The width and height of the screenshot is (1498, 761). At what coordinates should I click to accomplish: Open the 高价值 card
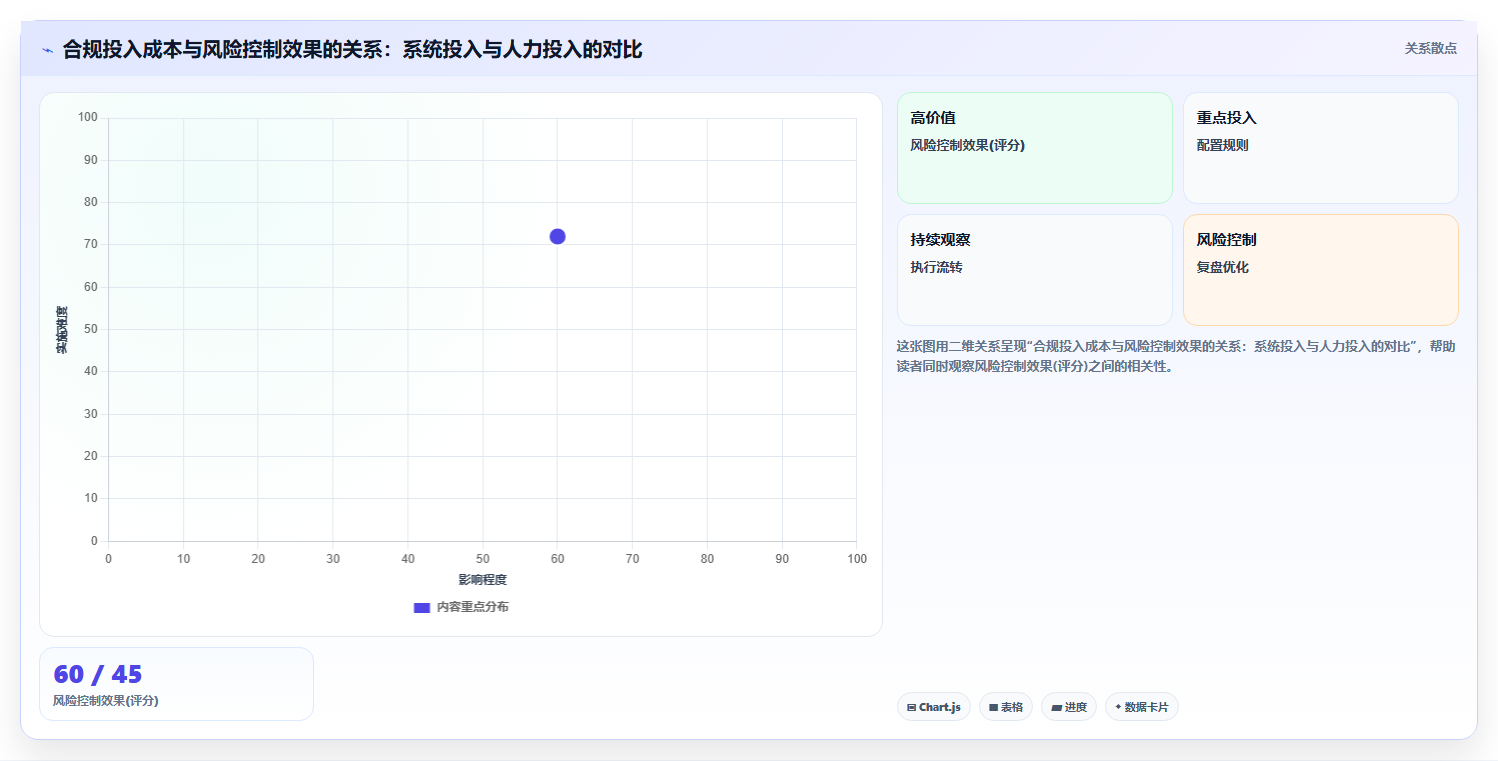point(1035,148)
